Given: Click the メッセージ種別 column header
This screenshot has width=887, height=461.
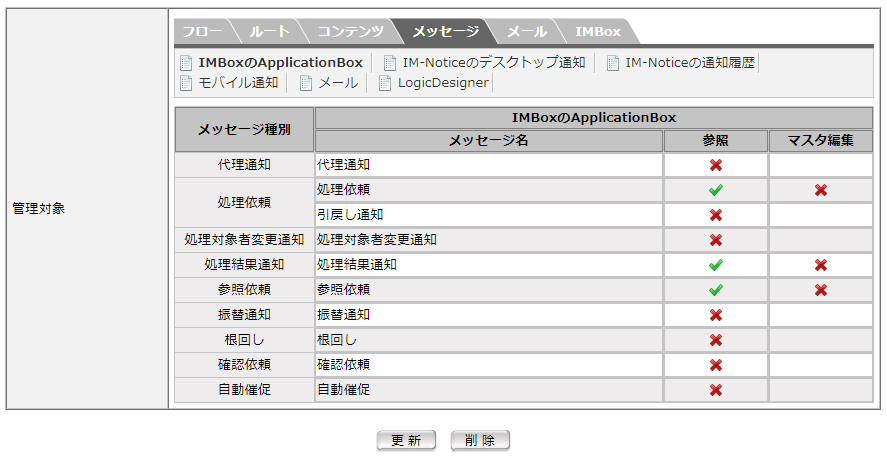Looking at the screenshot, I should tap(244, 130).
